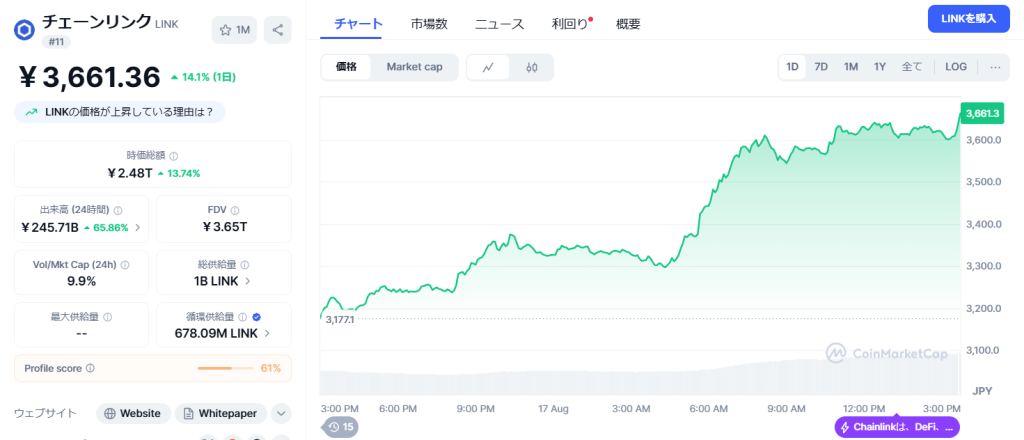Add LINK to watchlist with star button
This screenshot has height=440, width=1024.
235,30
